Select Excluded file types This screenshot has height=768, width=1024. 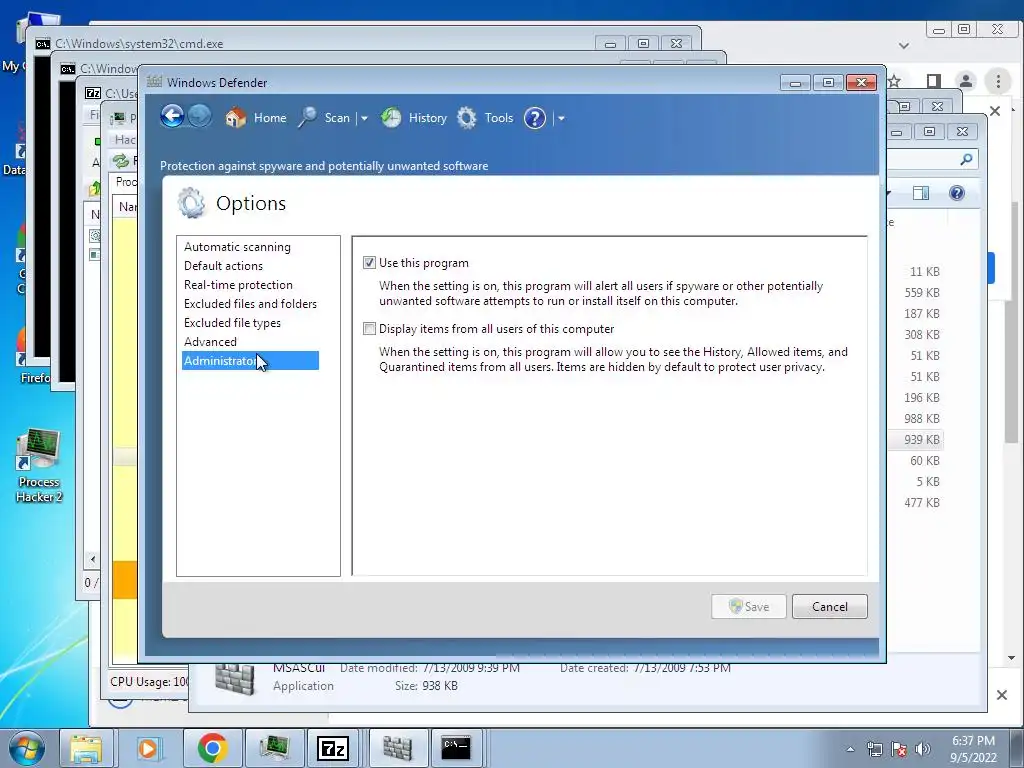tap(232, 323)
